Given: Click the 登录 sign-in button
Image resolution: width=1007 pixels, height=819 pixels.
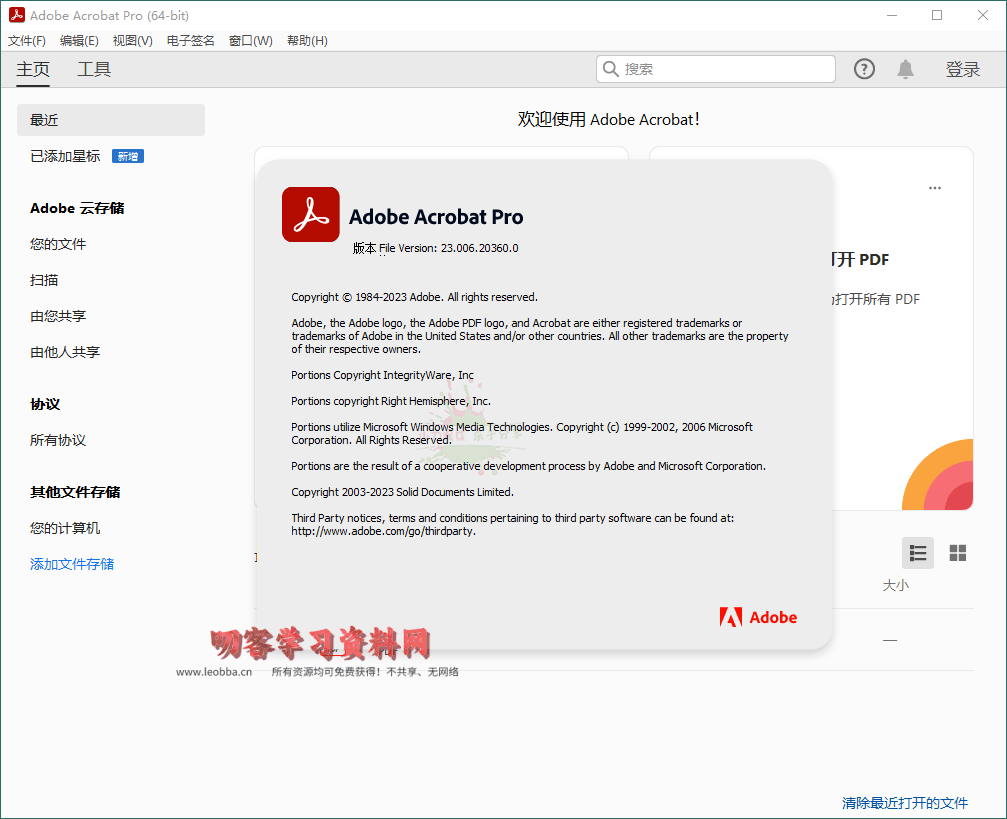Looking at the screenshot, I should coord(962,69).
